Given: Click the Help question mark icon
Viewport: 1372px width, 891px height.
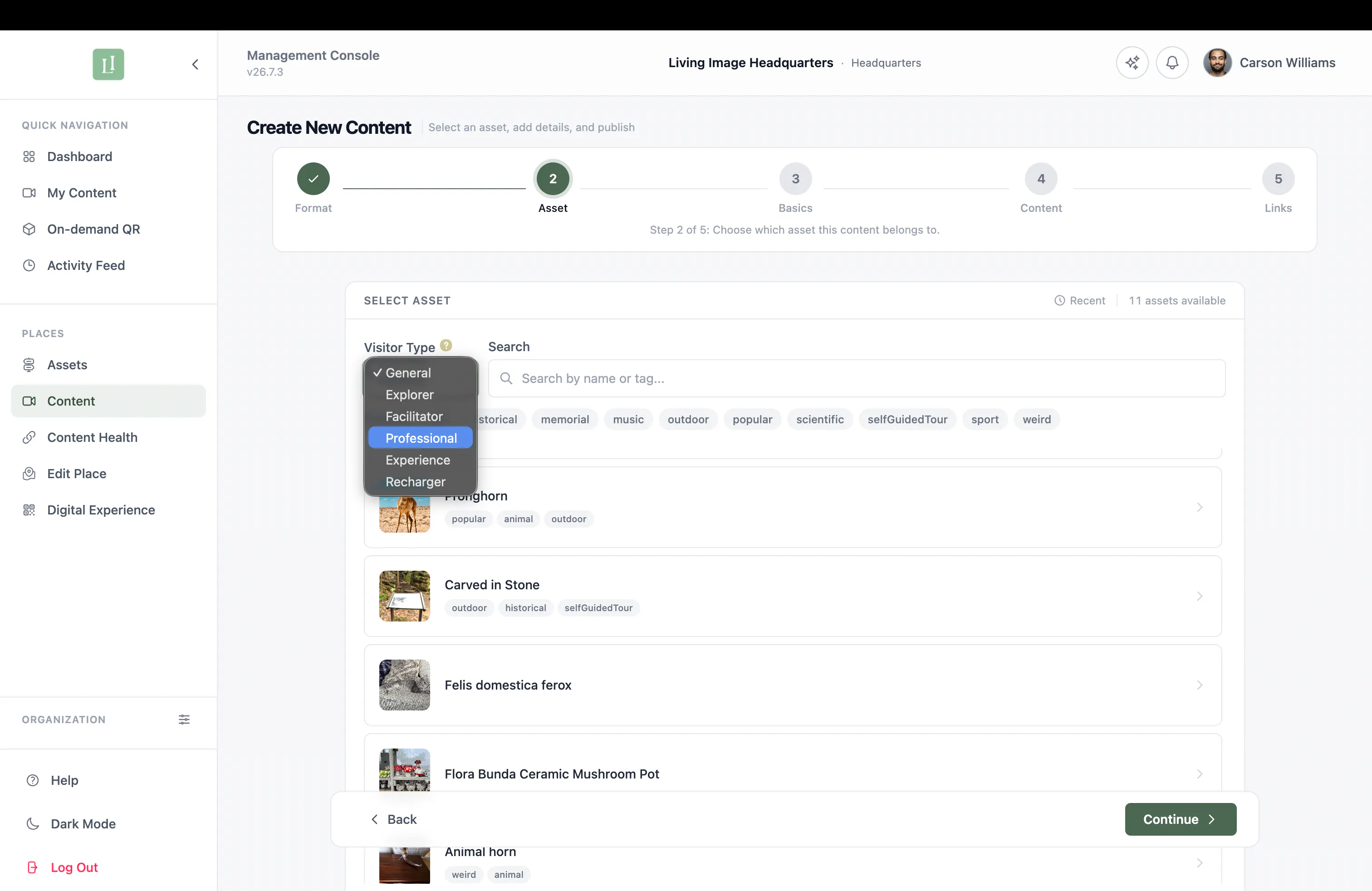Looking at the screenshot, I should click(33, 780).
